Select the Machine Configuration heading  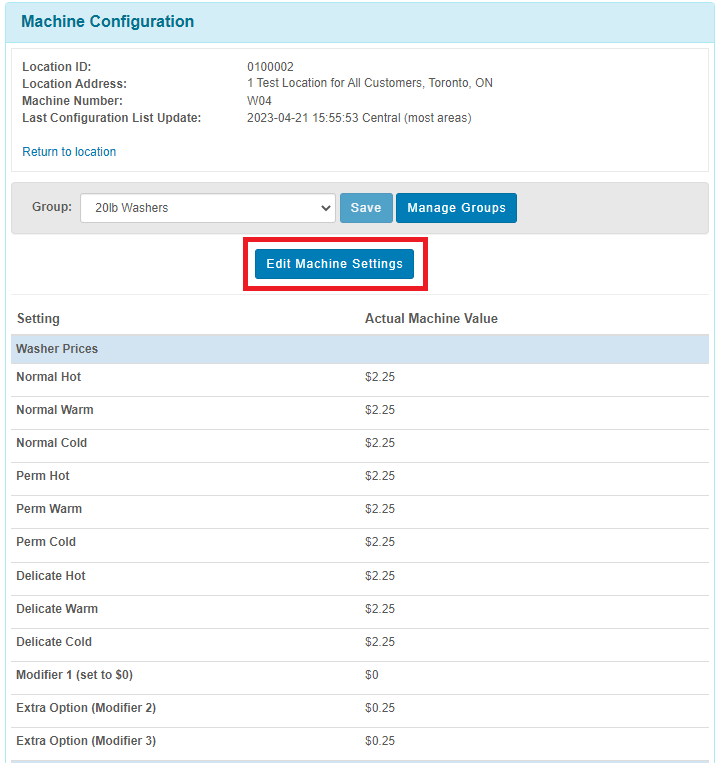[107, 21]
